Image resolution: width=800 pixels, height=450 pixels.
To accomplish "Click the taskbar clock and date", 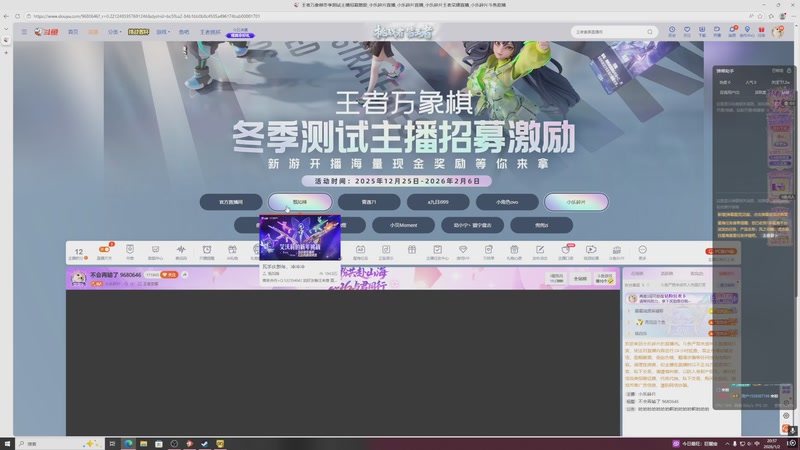I will (771, 444).
